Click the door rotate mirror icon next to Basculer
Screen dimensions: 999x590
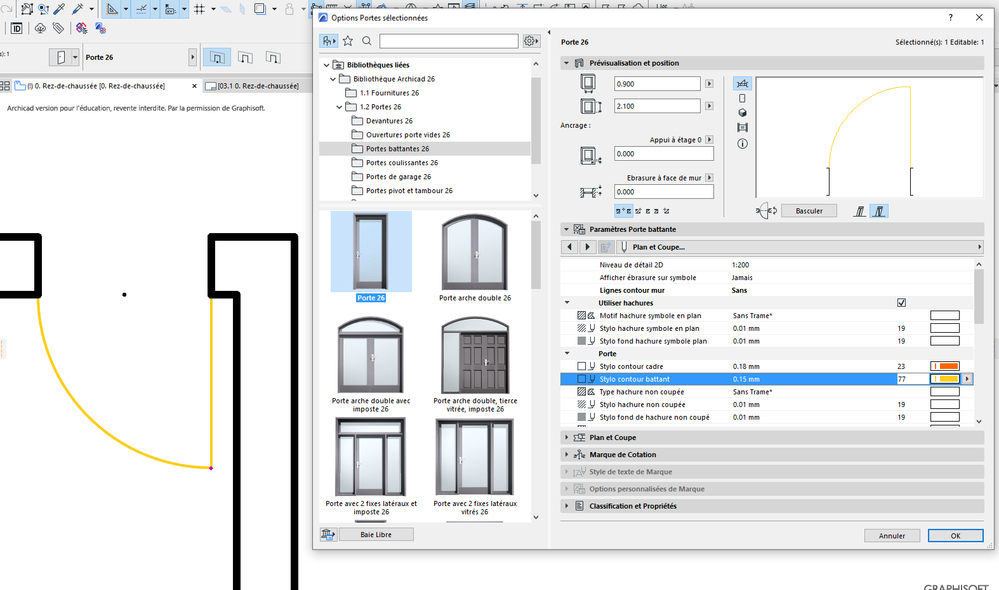click(x=766, y=211)
